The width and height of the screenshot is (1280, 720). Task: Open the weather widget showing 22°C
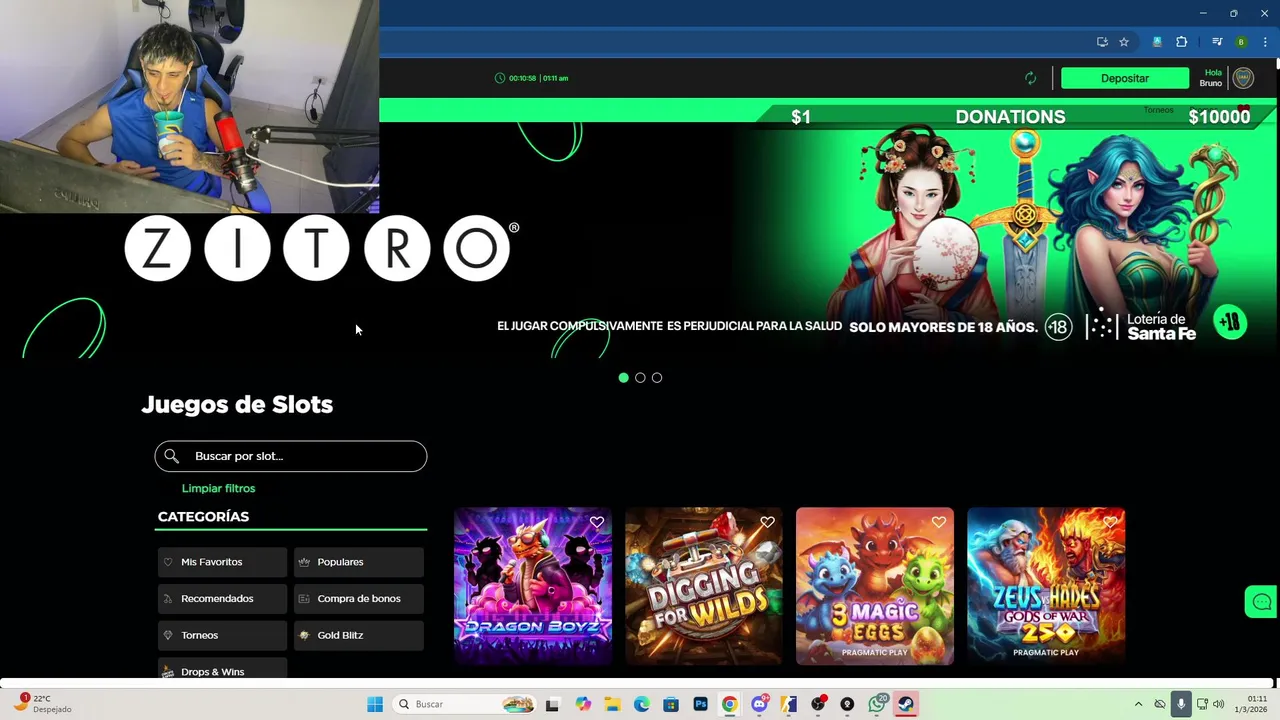click(42, 704)
